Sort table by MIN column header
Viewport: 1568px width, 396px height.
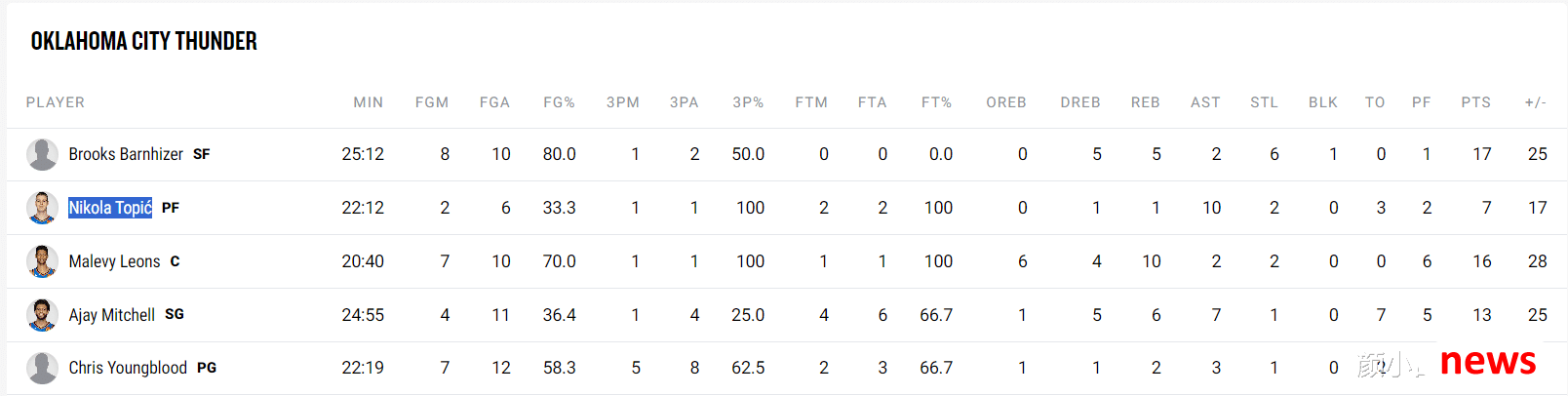click(x=369, y=102)
